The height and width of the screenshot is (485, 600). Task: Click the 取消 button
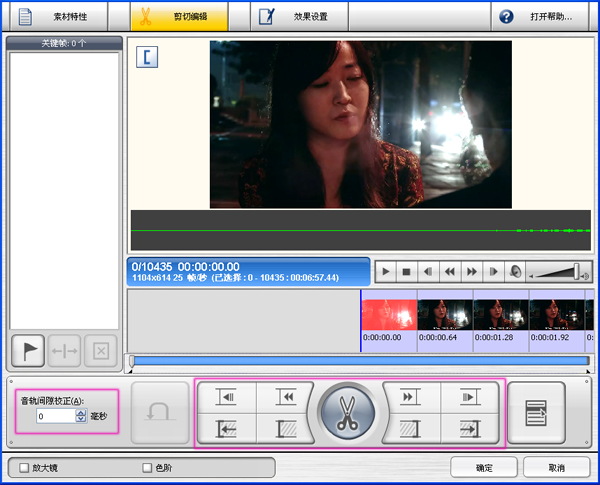[556, 467]
